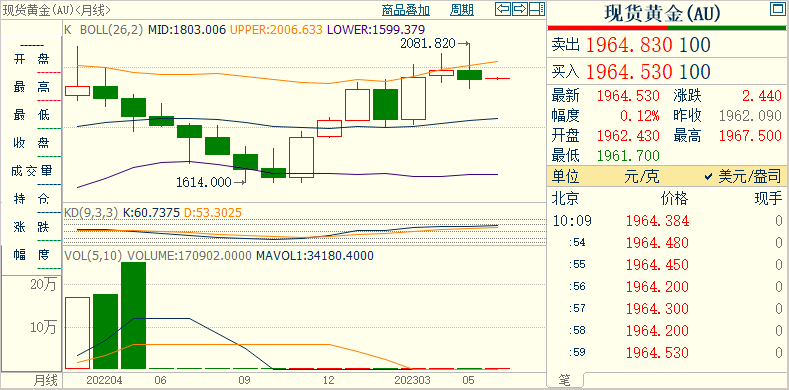Click the 开盘 item in left panel

(x=31, y=59)
